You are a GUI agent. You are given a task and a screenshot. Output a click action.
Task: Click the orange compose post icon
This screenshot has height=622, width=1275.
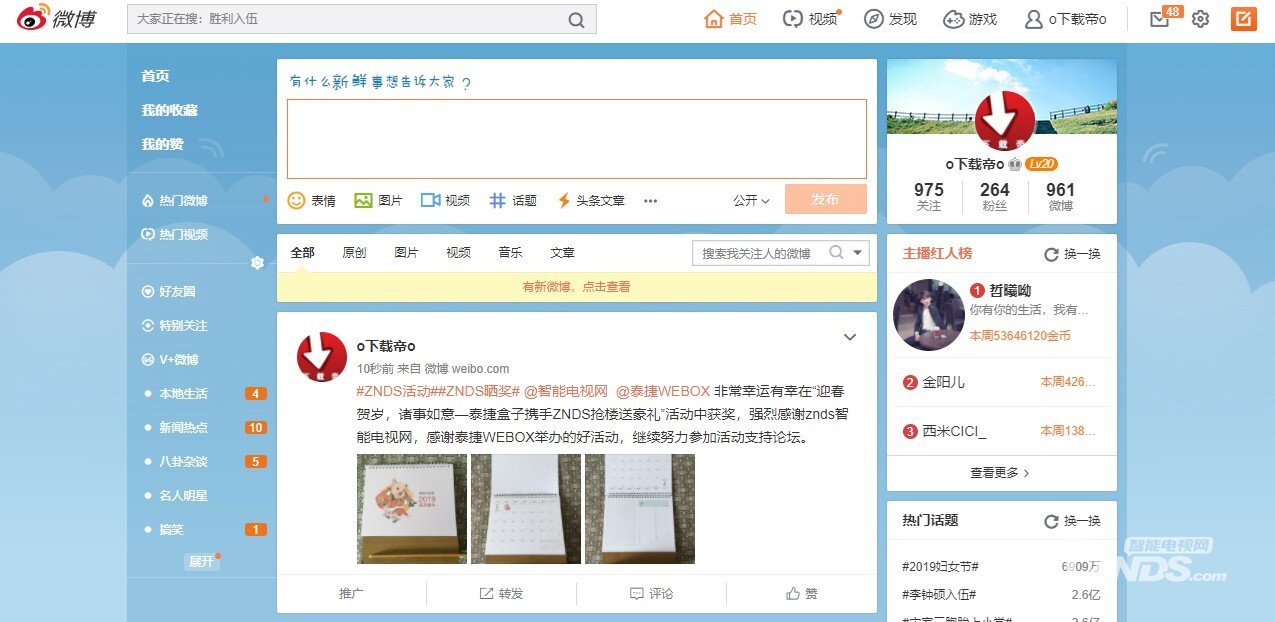click(x=1244, y=19)
